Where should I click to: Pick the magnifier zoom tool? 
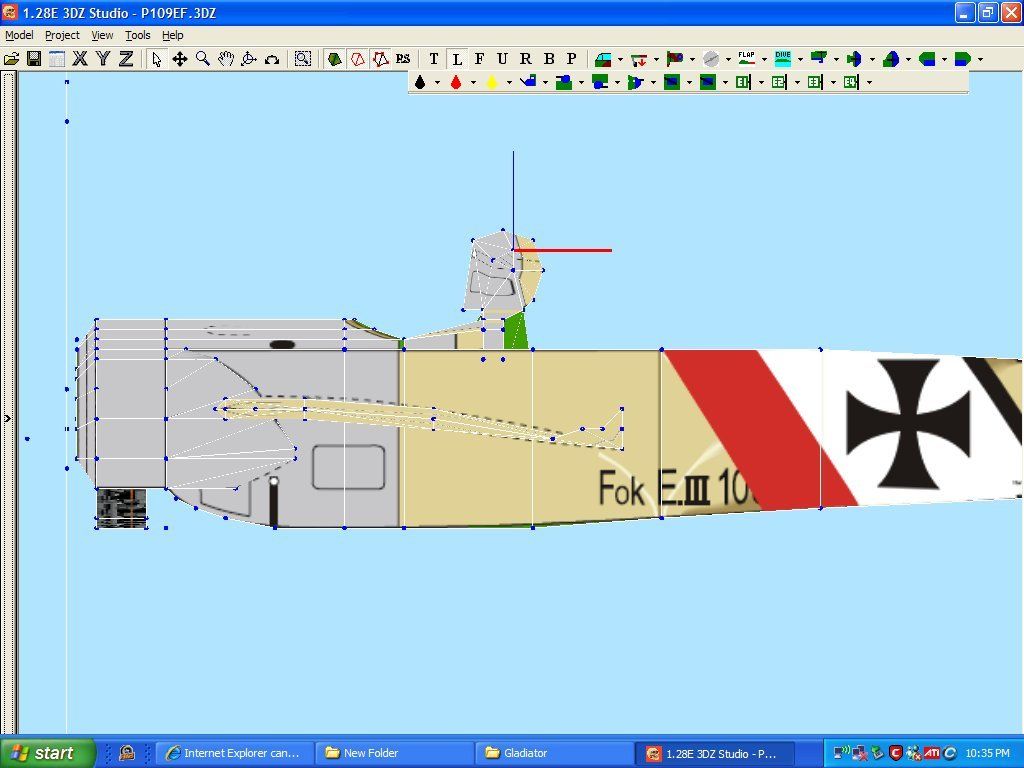202,59
